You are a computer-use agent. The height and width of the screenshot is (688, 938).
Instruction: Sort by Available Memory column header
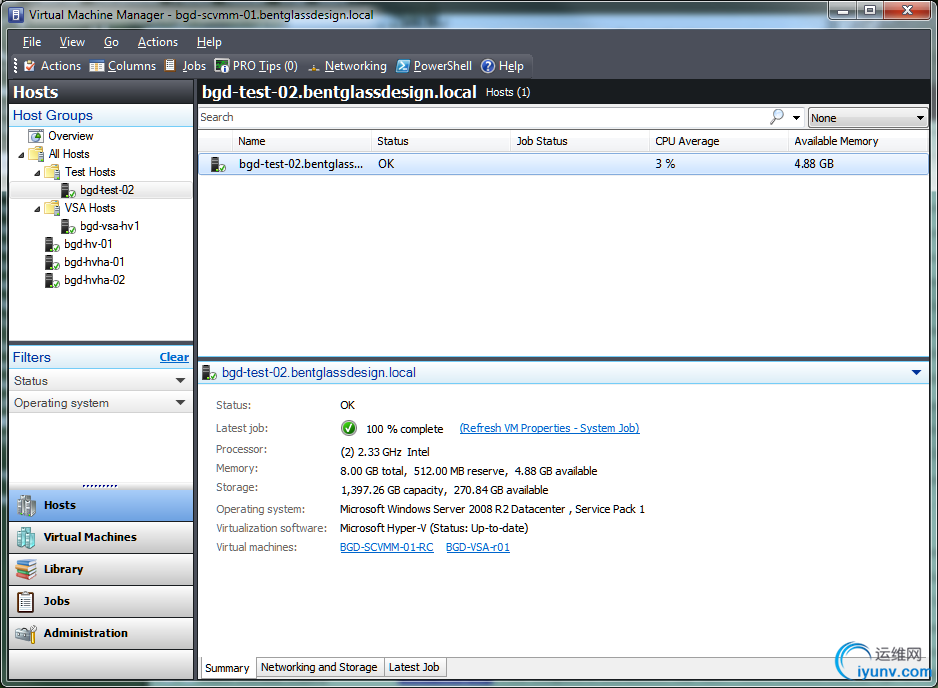[858, 141]
